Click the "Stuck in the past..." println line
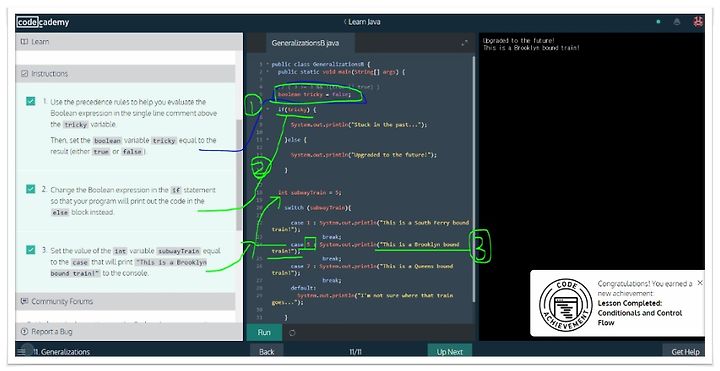The height and width of the screenshot is (371, 720). point(359,124)
